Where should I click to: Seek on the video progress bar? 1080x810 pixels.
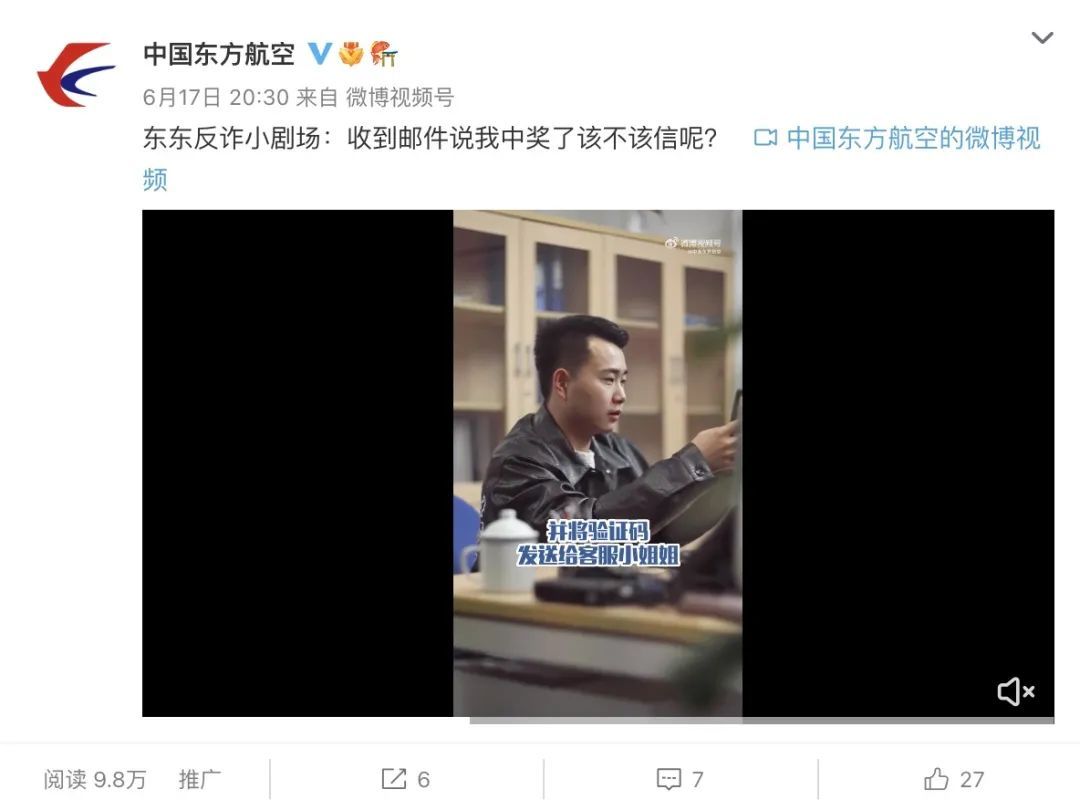click(762, 720)
